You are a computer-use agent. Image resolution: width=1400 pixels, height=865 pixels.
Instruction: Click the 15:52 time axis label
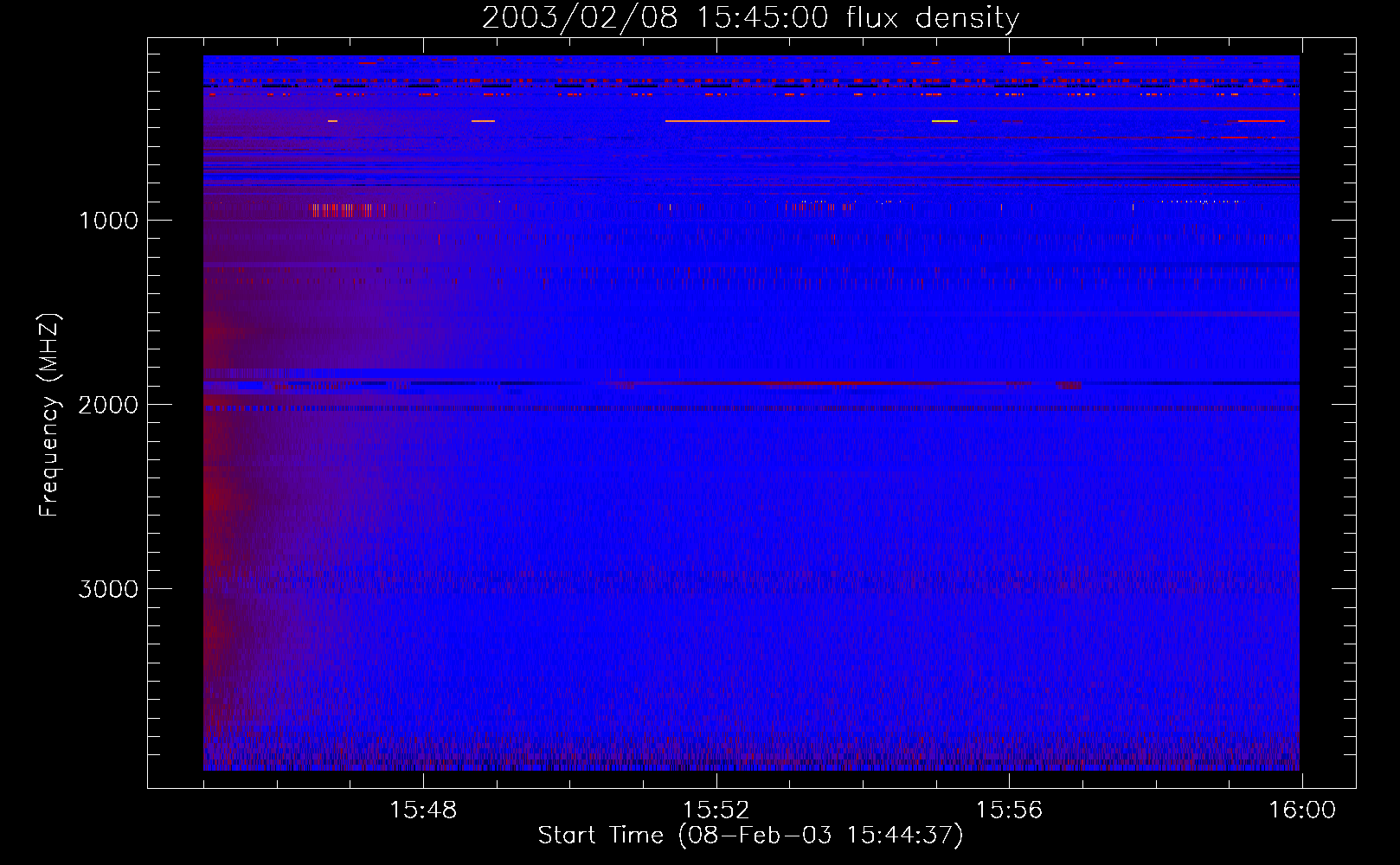coord(716,811)
